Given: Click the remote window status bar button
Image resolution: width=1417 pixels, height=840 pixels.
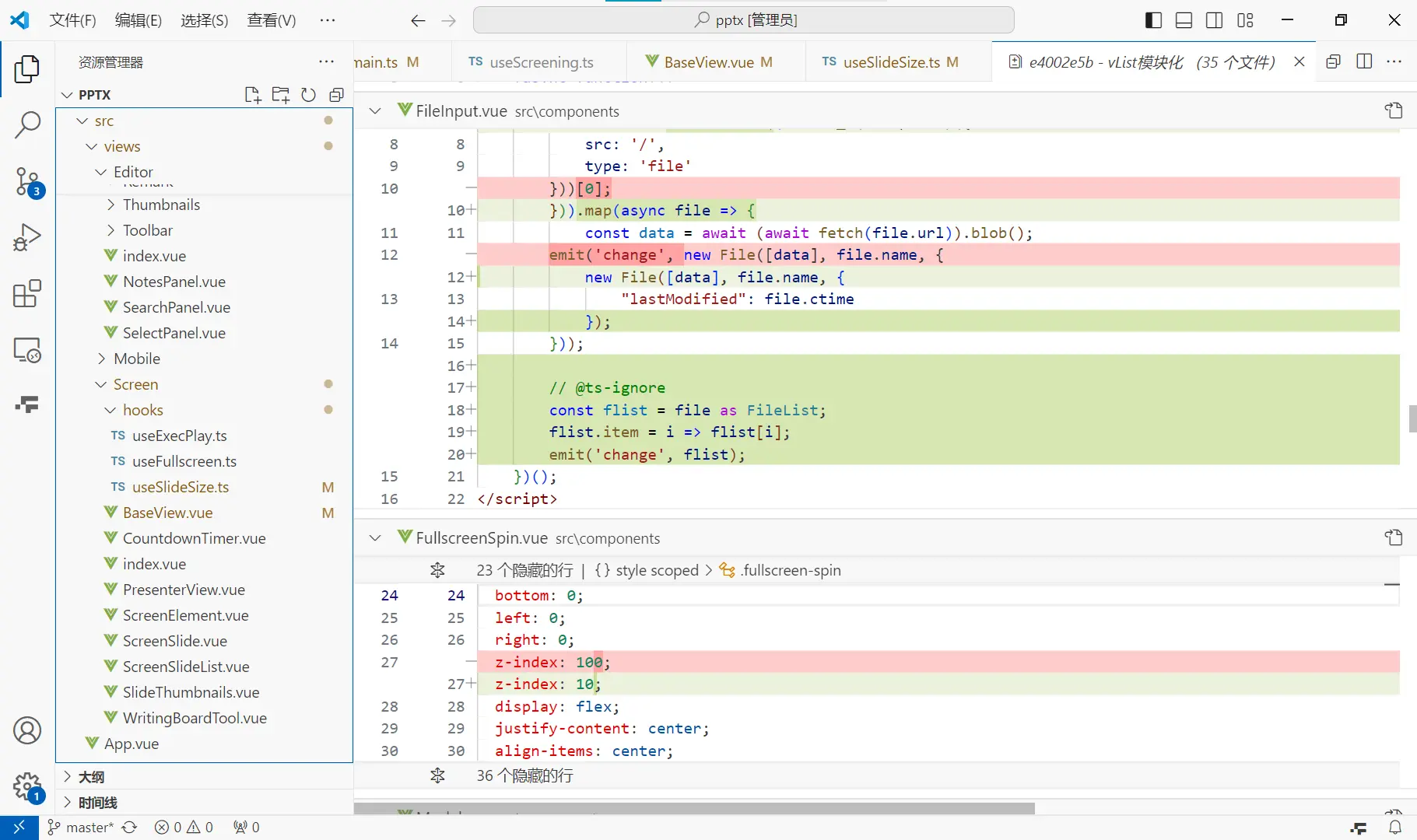Looking at the screenshot, I should click(x=19, y=828).
